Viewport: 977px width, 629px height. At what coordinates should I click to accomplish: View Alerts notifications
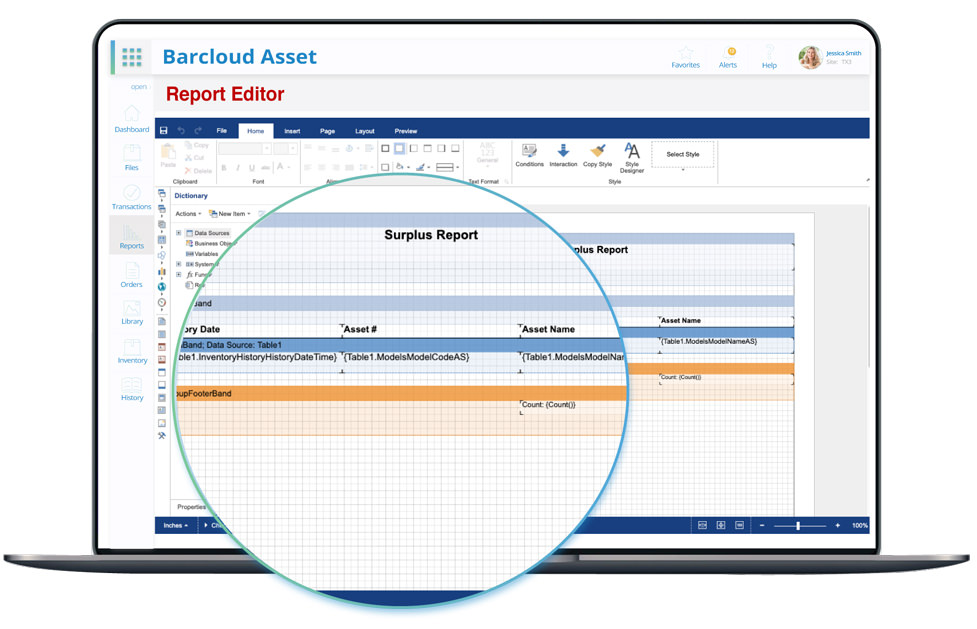pyautogui.click(x=728, y=57)
